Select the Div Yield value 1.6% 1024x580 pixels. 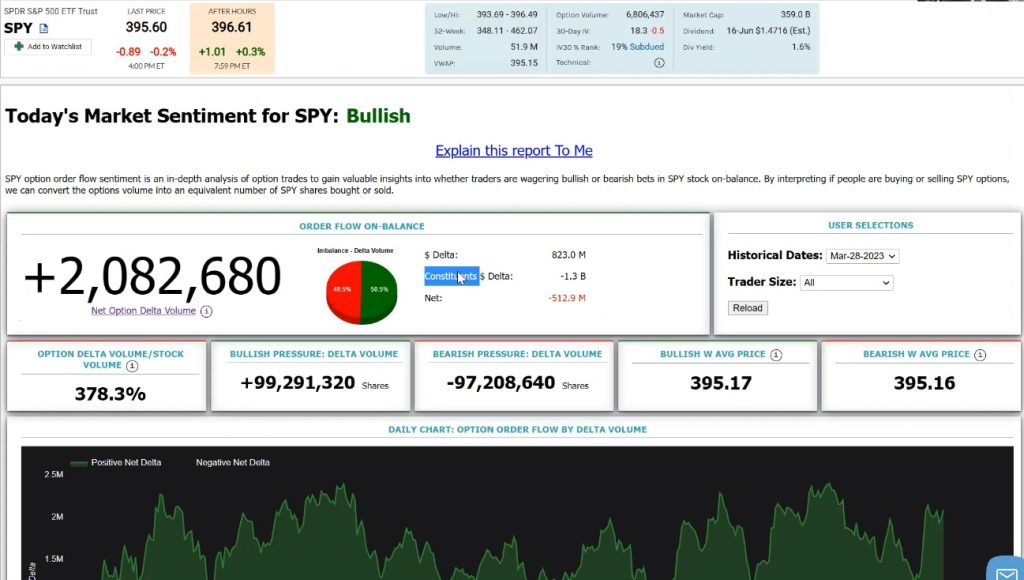point(801,47)
